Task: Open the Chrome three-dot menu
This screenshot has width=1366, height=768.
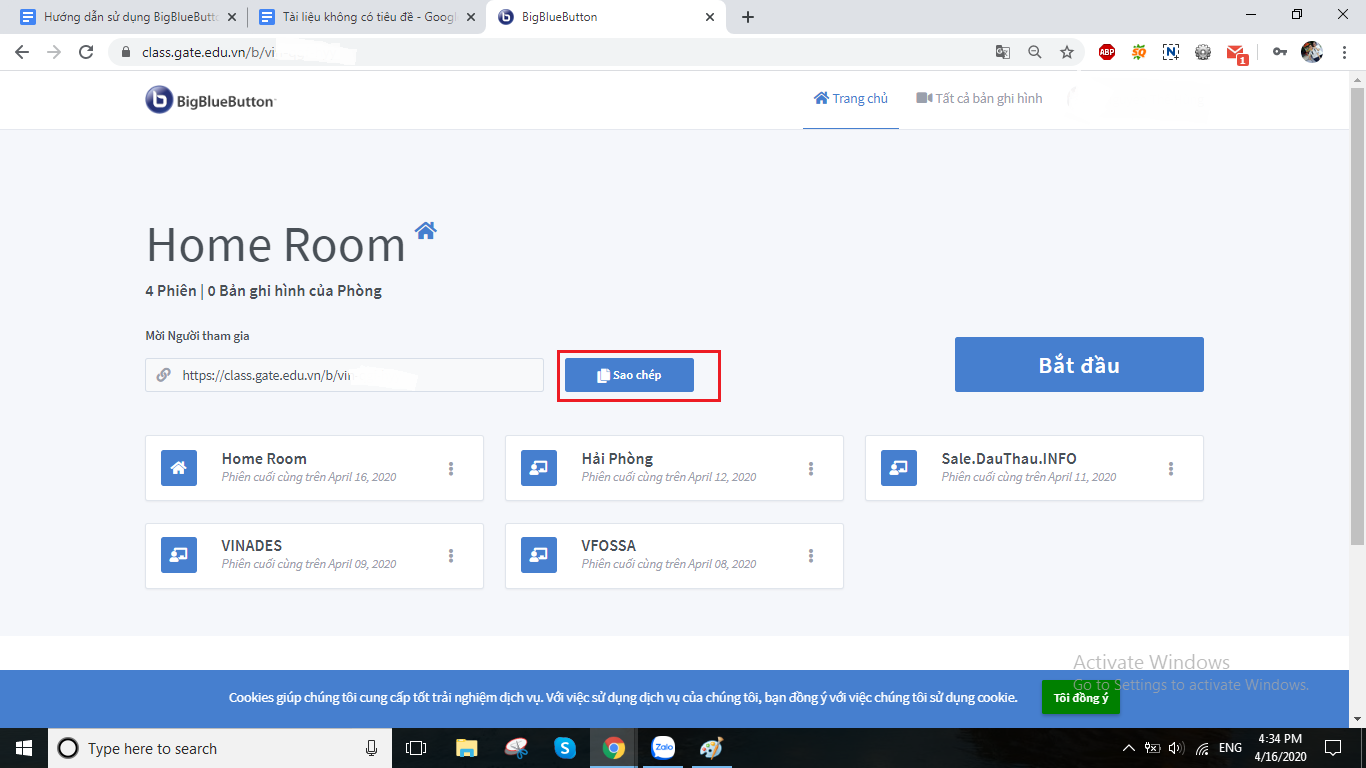Action: coord(1344,52)
